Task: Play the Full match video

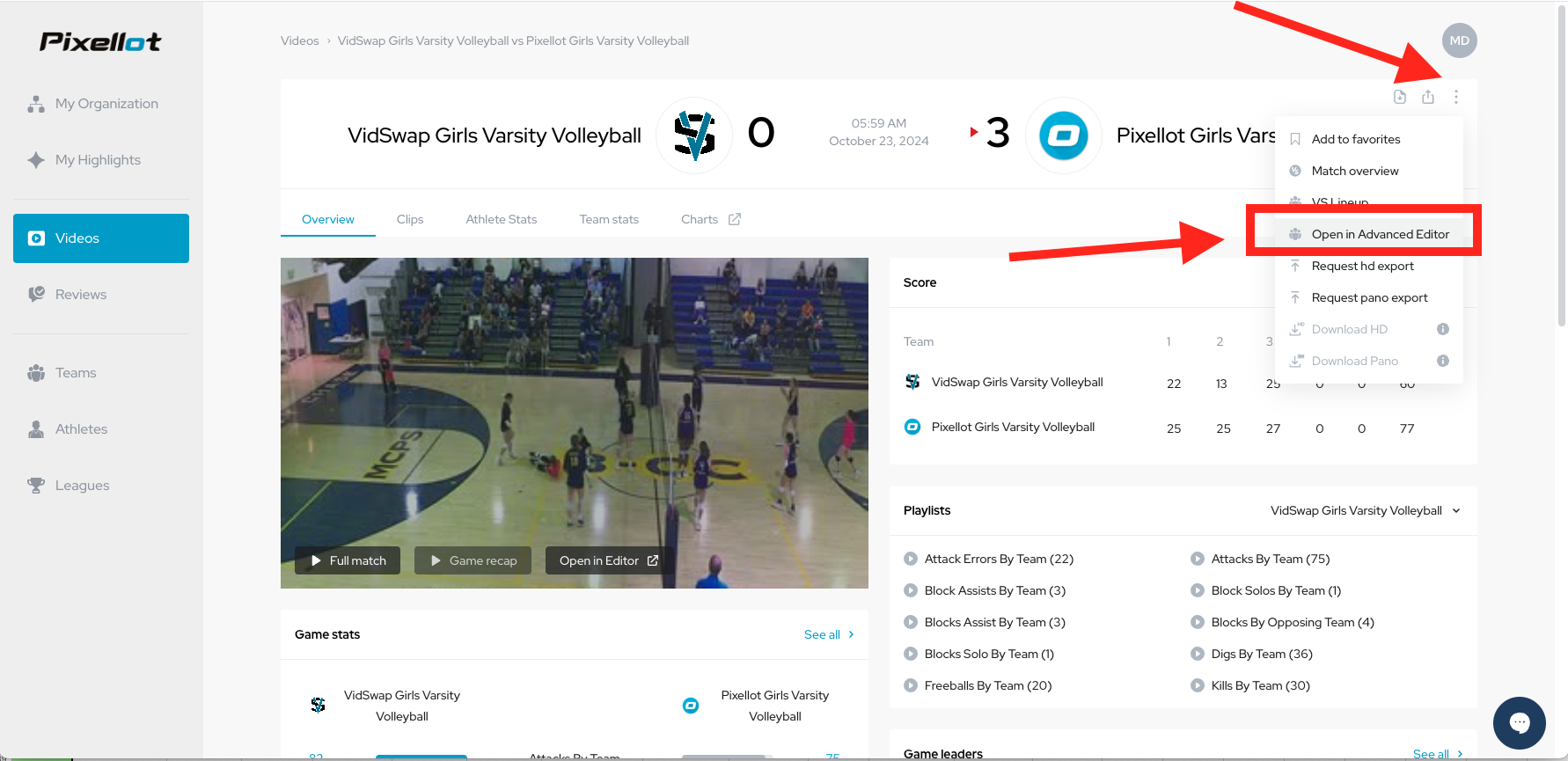Action: 348,560
